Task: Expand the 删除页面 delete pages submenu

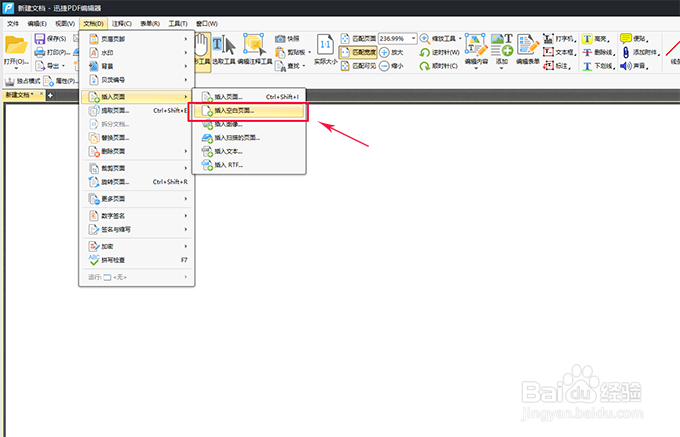Action: [137, 151]
